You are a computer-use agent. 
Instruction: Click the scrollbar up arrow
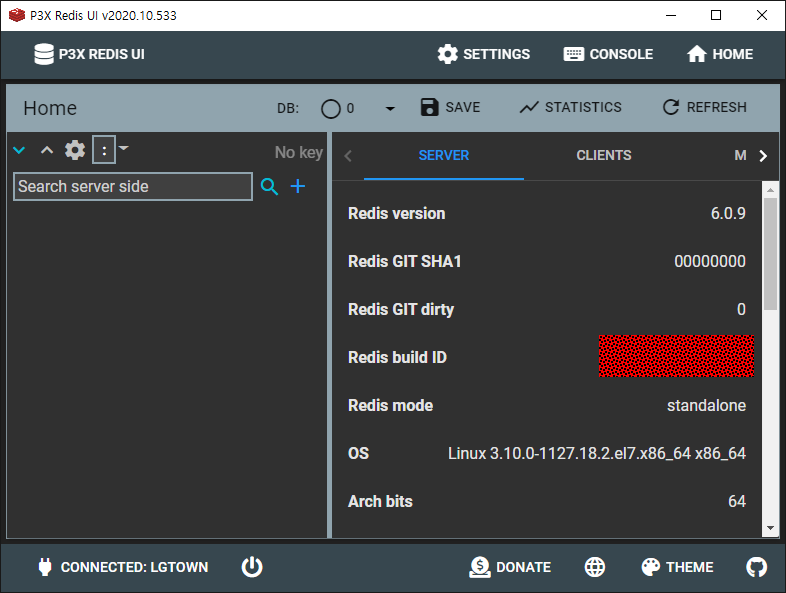pyautogui.click(x=770, y=190)
